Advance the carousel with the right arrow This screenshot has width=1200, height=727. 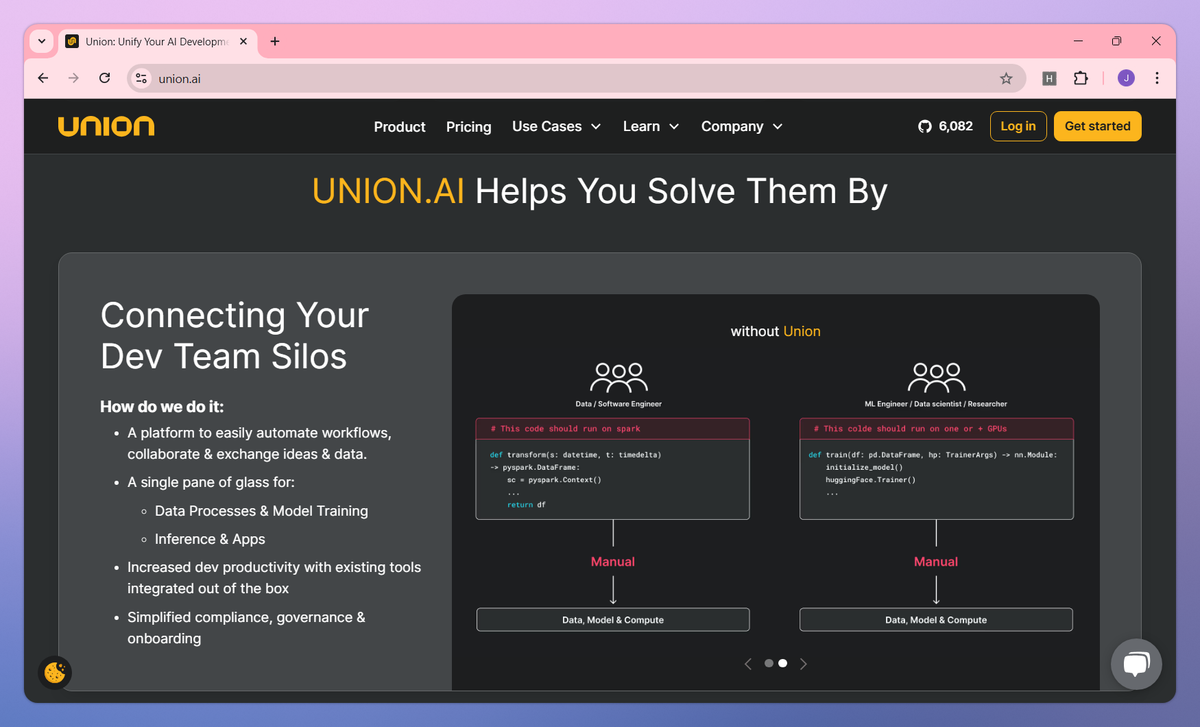(803, 663)
